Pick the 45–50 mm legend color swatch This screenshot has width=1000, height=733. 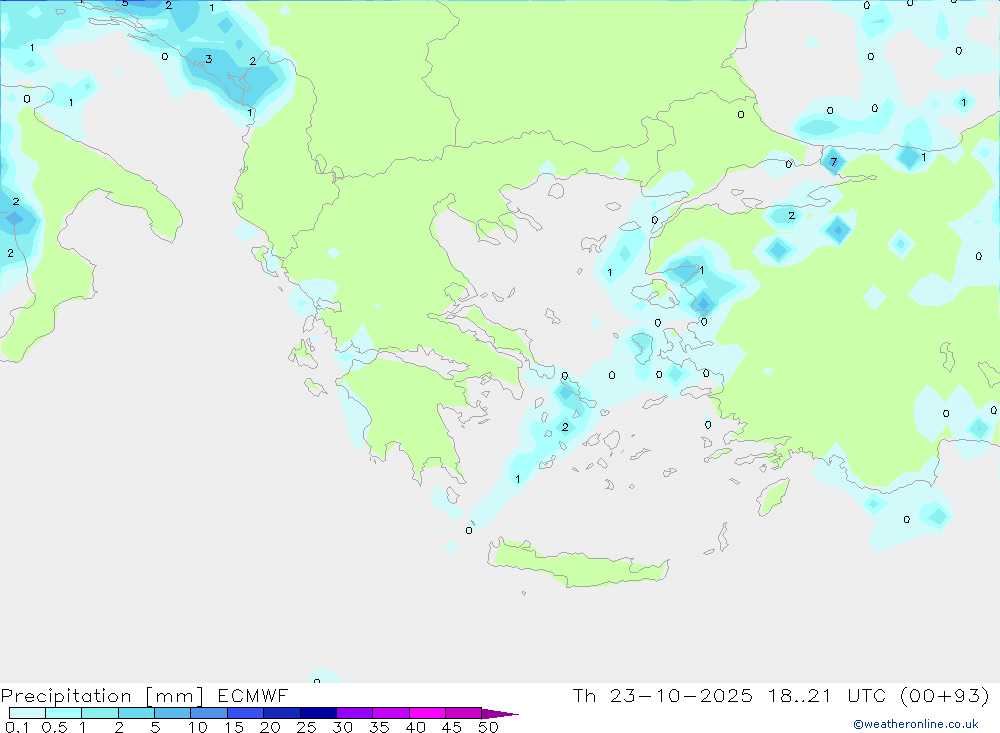(464, 713)
